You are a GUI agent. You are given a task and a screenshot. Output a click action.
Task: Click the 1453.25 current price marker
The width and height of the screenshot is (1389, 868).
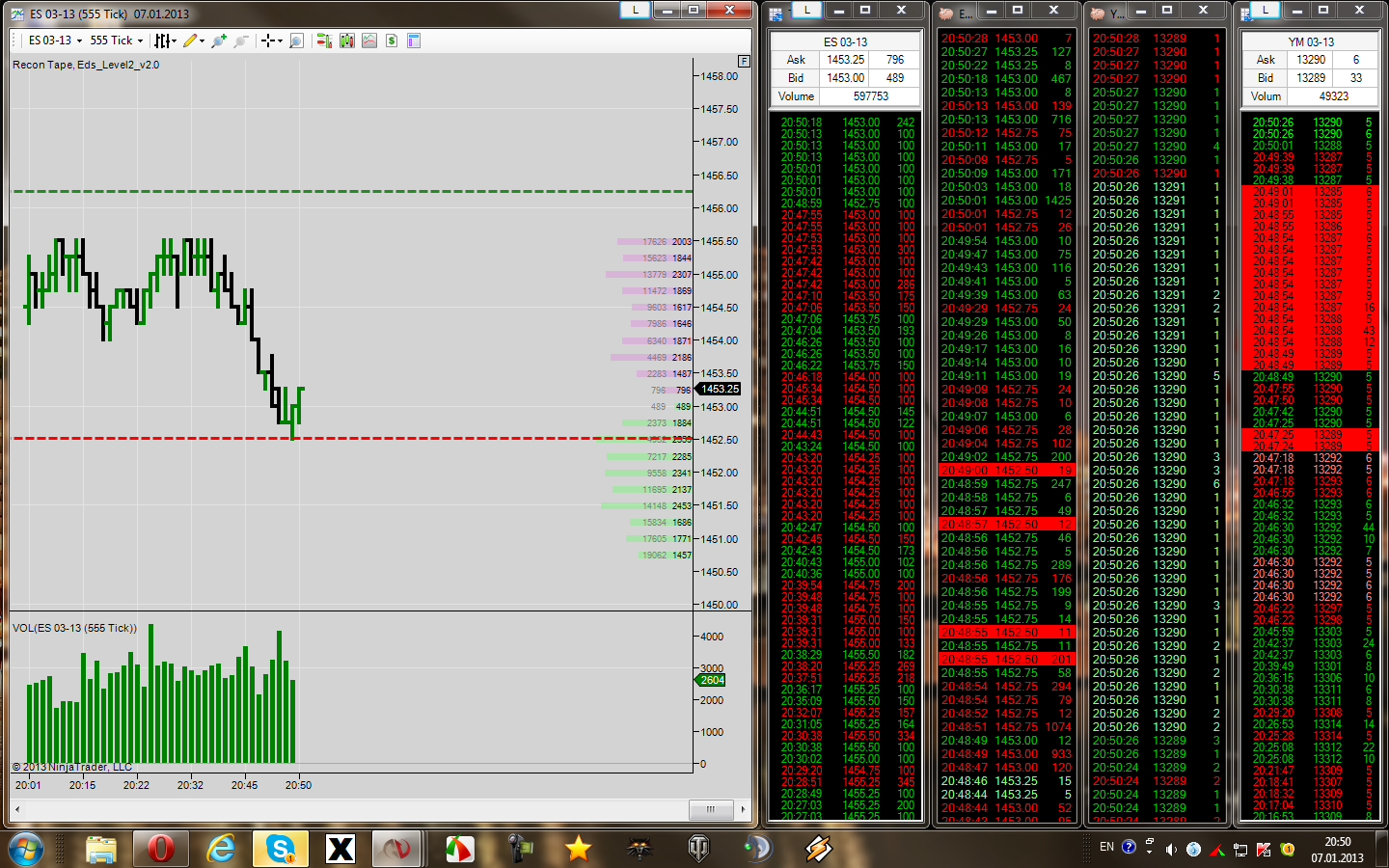point(720,390)
